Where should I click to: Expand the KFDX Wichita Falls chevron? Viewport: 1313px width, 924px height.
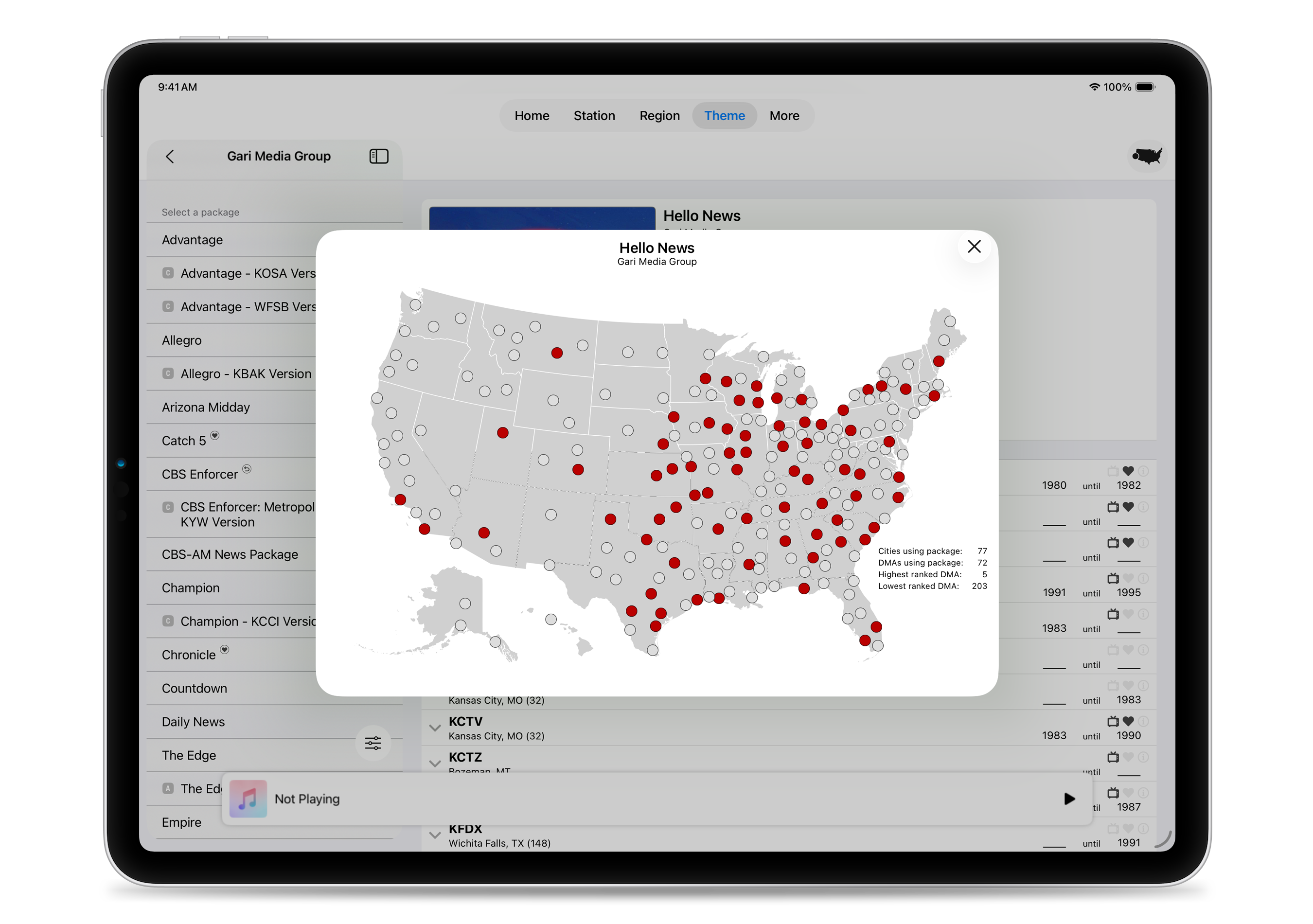pos(435,835)
